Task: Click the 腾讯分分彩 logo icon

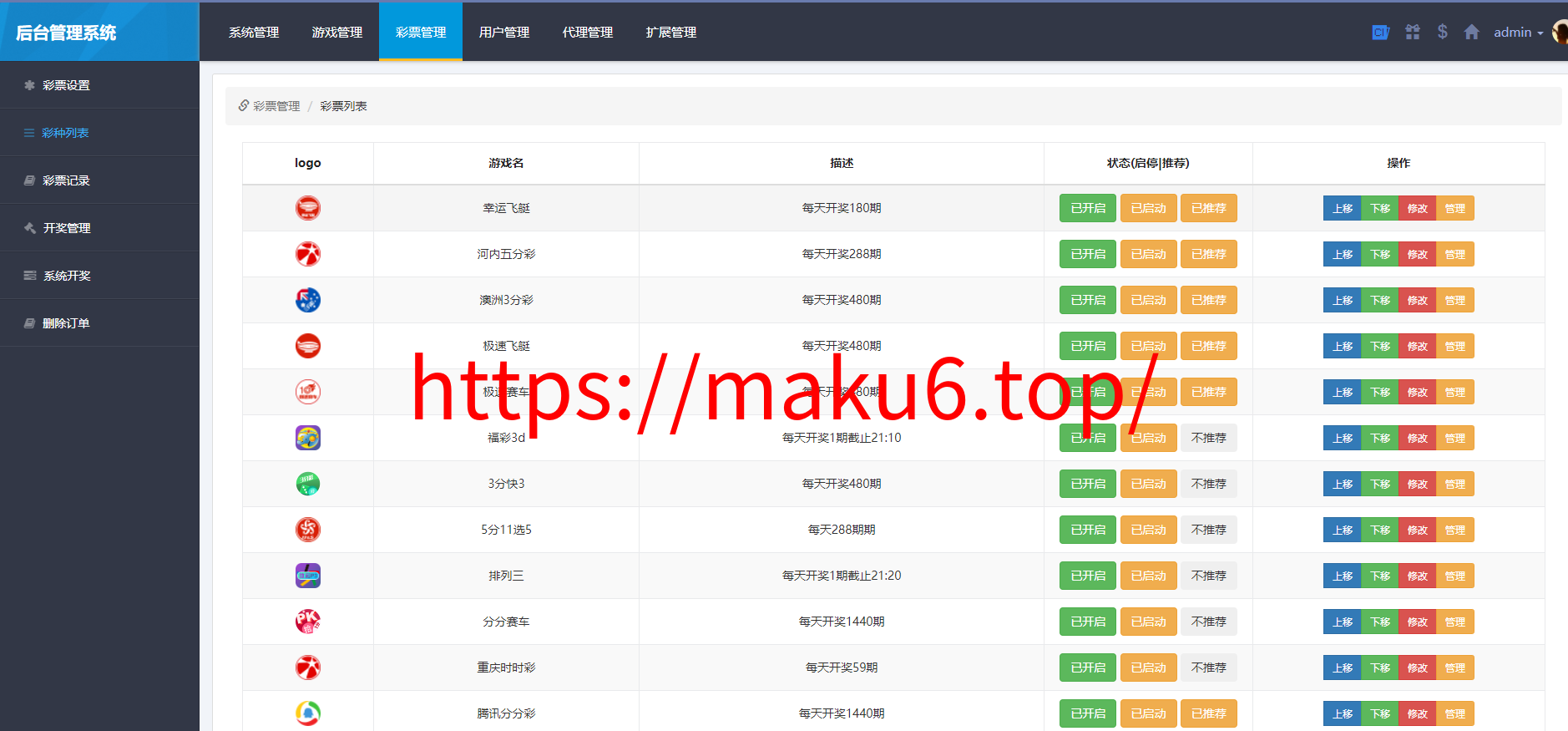Action: [308, 713]
